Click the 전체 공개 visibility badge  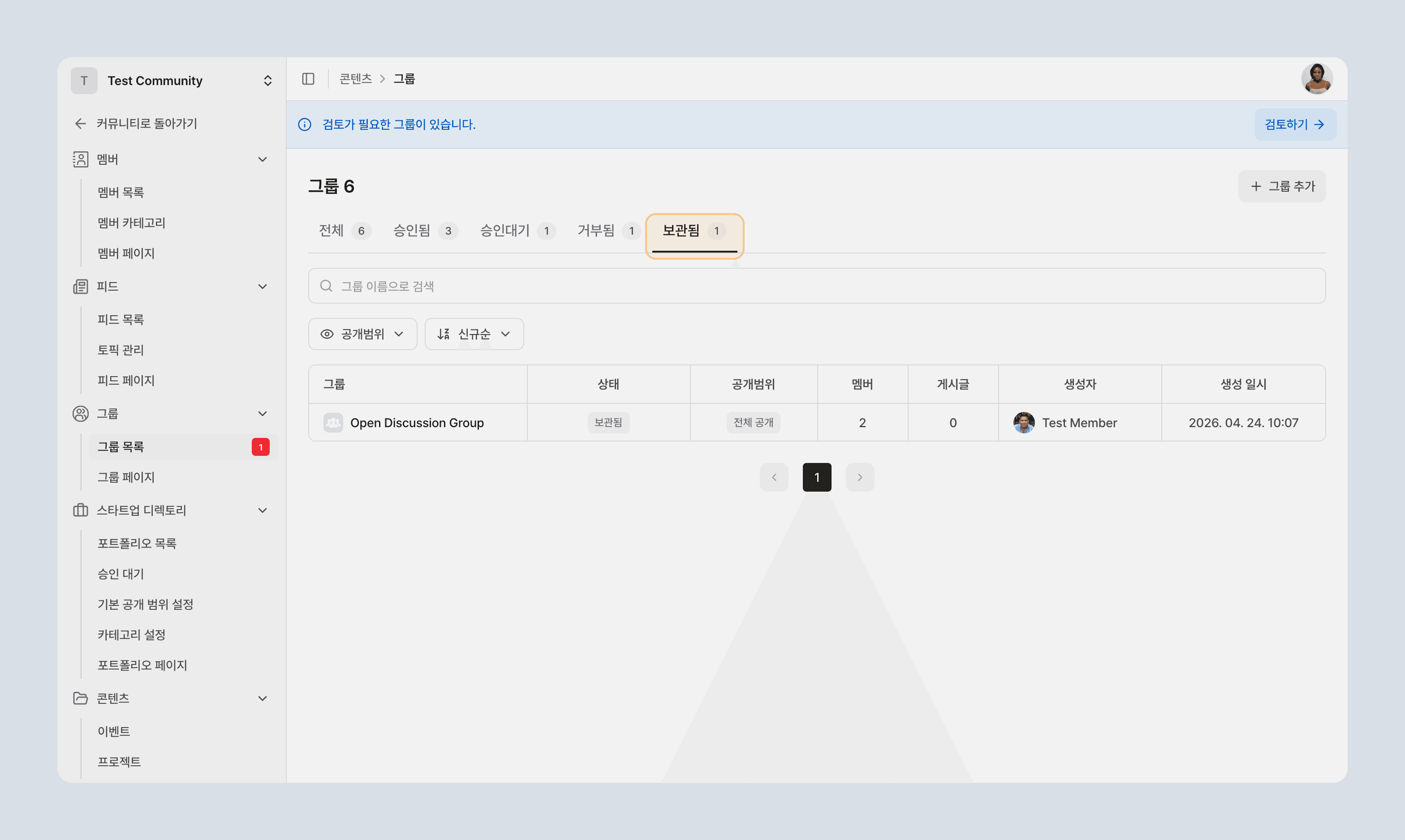(753, 423)
